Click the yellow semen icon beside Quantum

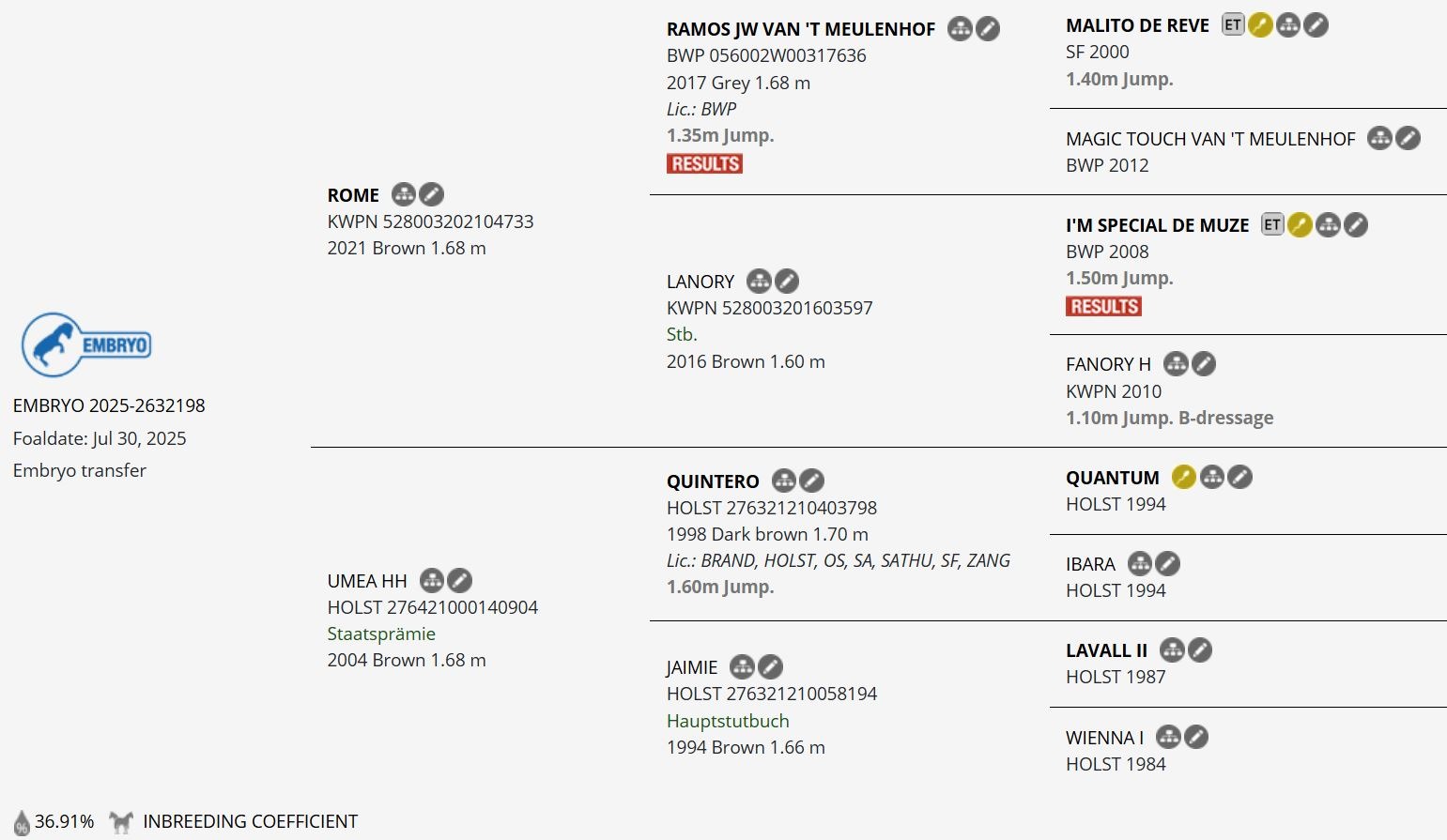(x=1183, y=477)
